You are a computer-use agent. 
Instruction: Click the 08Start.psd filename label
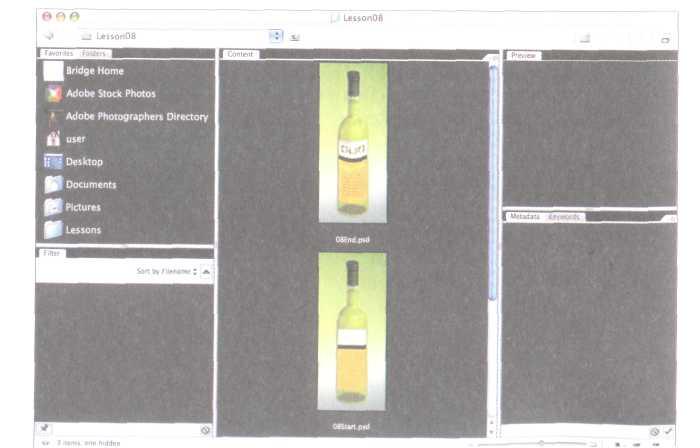click(x=351, y=427)
